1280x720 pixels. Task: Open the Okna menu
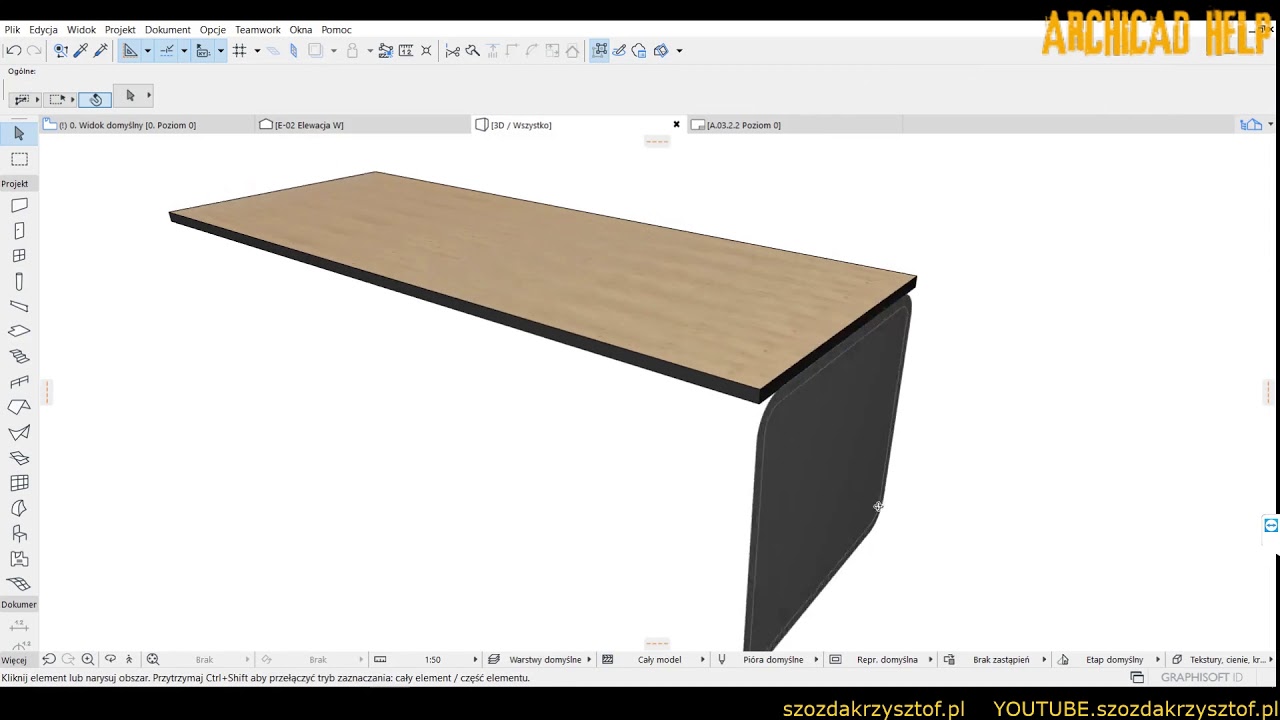tap(301, 30)
